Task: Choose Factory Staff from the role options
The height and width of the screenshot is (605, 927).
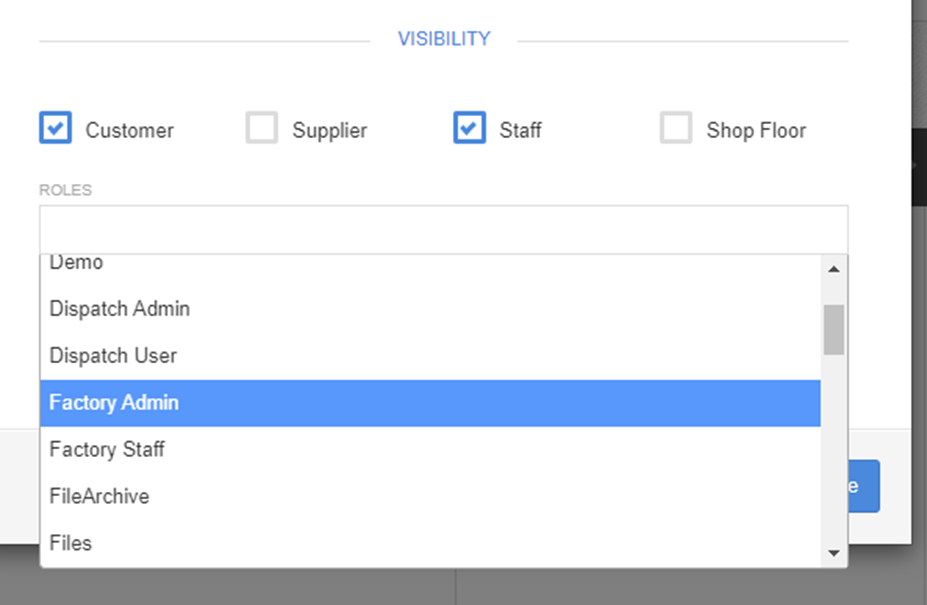Action: (x=107, y=450)
